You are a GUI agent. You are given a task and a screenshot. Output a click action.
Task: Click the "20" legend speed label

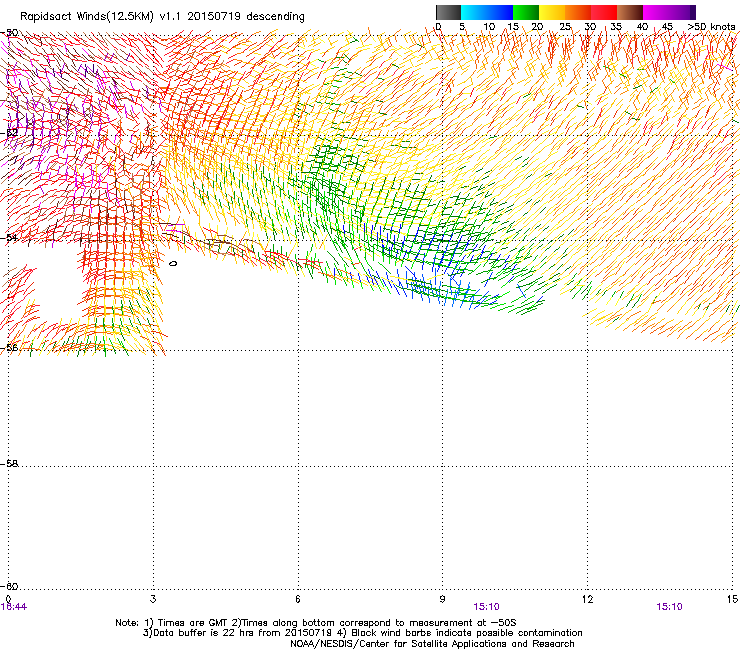pos(537,26)
